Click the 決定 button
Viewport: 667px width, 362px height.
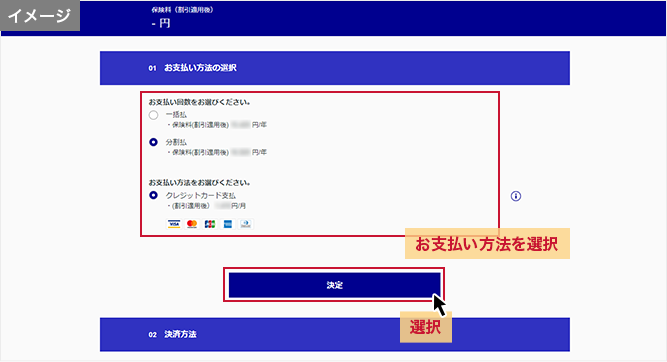point(334,285)
